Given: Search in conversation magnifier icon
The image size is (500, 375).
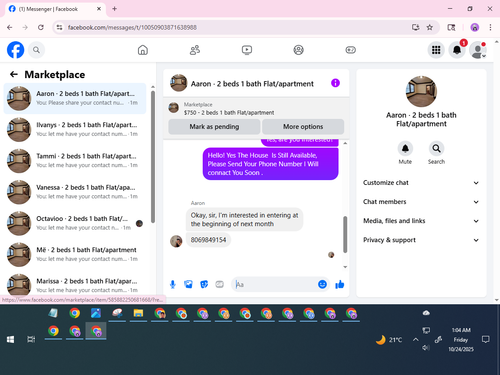Looking at the screenshot, I should [x=436, y=148].
